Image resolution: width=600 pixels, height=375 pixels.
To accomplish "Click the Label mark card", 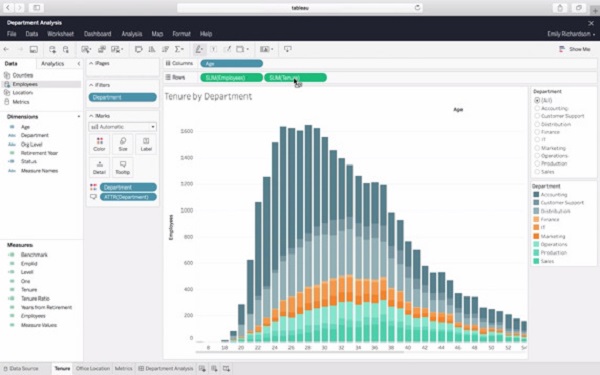I will pos(146,144).
